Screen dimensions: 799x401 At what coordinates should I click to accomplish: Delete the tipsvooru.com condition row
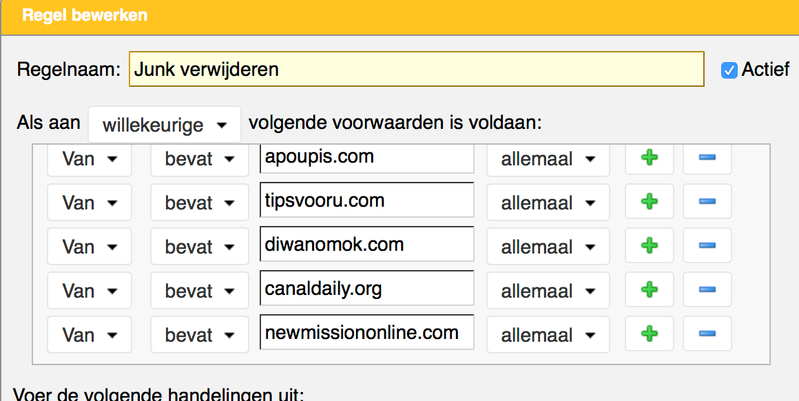707,202
